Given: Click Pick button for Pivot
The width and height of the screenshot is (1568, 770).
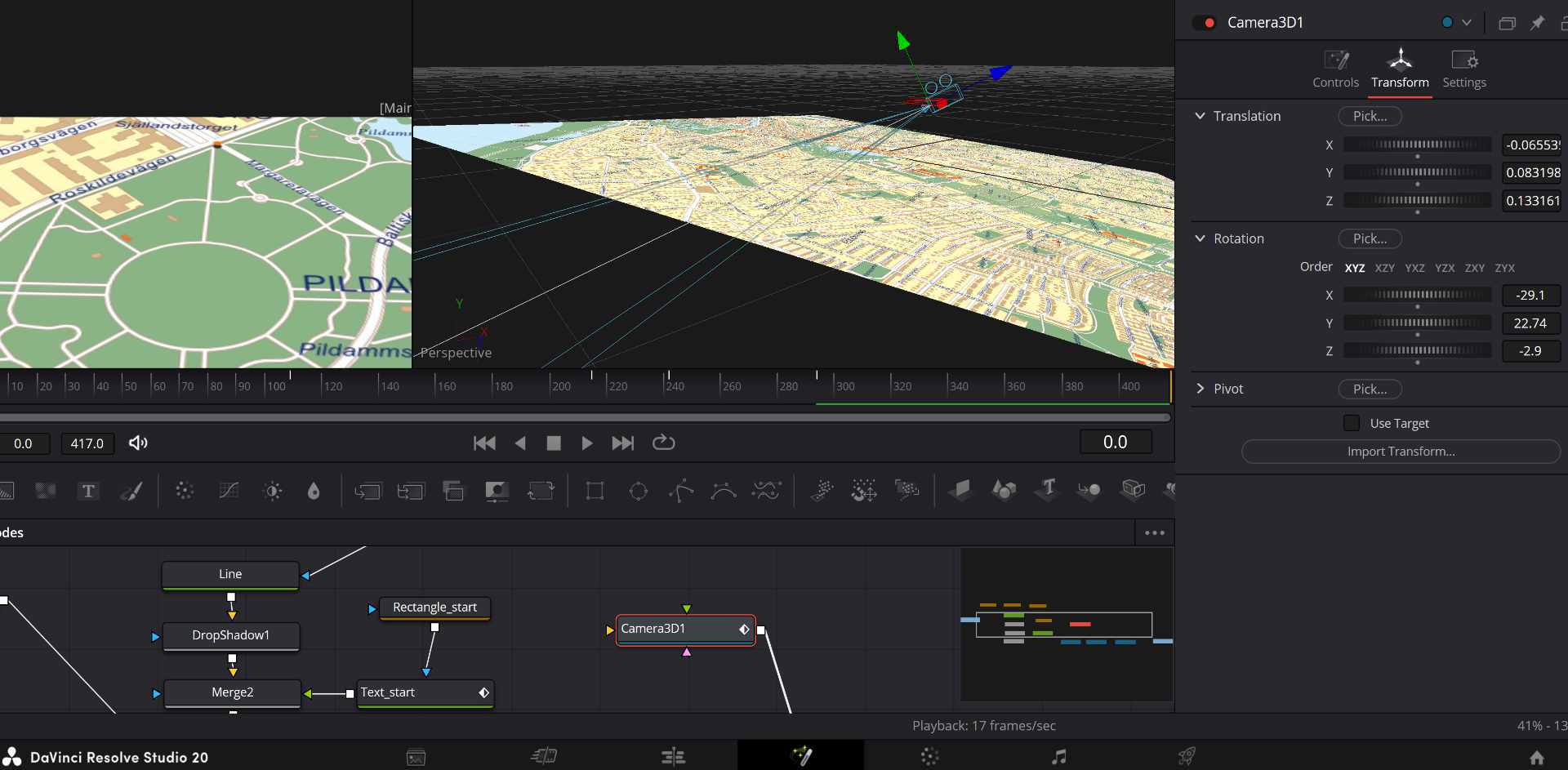Looking at the screenshot, I should 1370,389.
